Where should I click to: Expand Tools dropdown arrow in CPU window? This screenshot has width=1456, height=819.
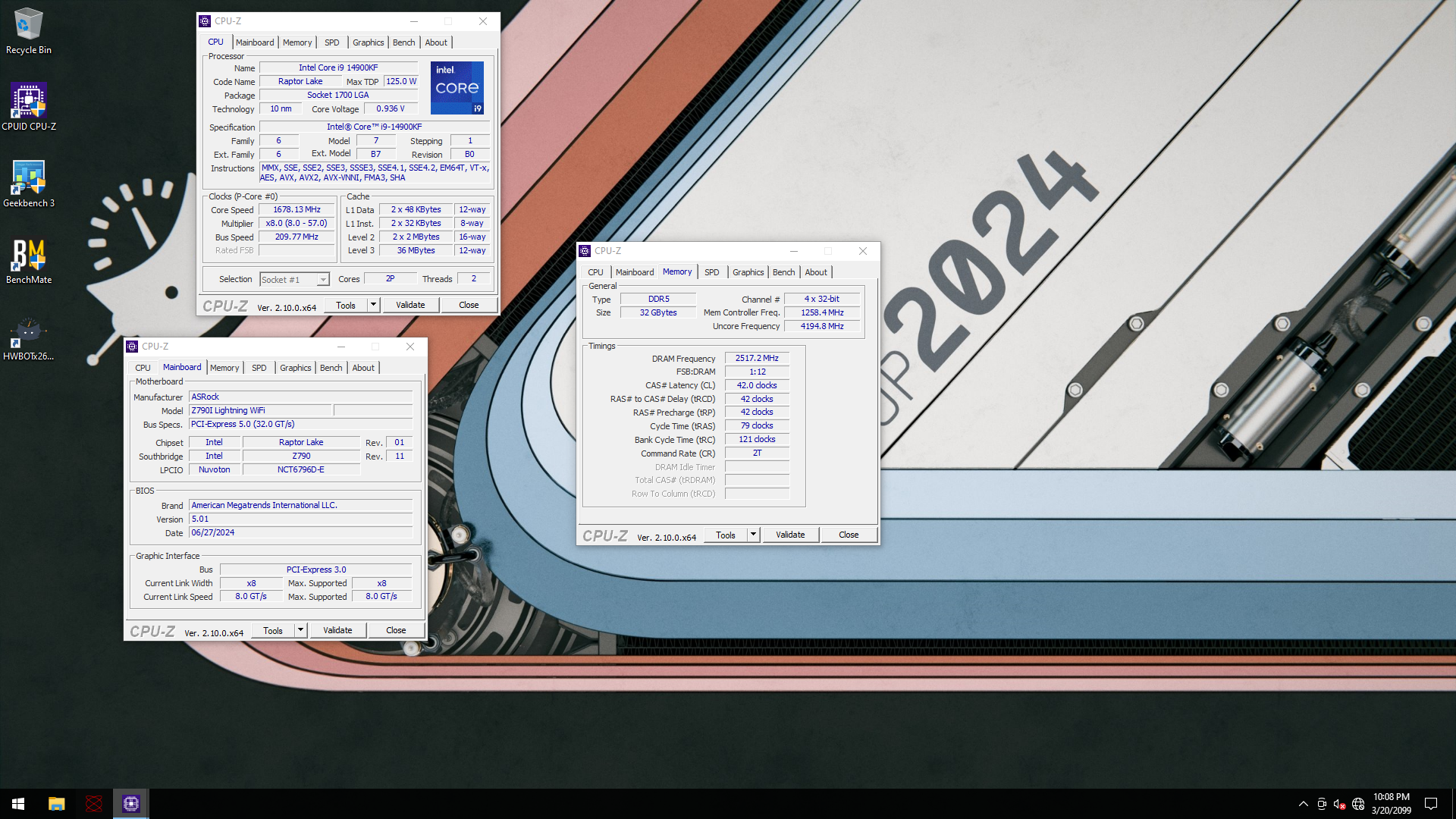[373, 305]
